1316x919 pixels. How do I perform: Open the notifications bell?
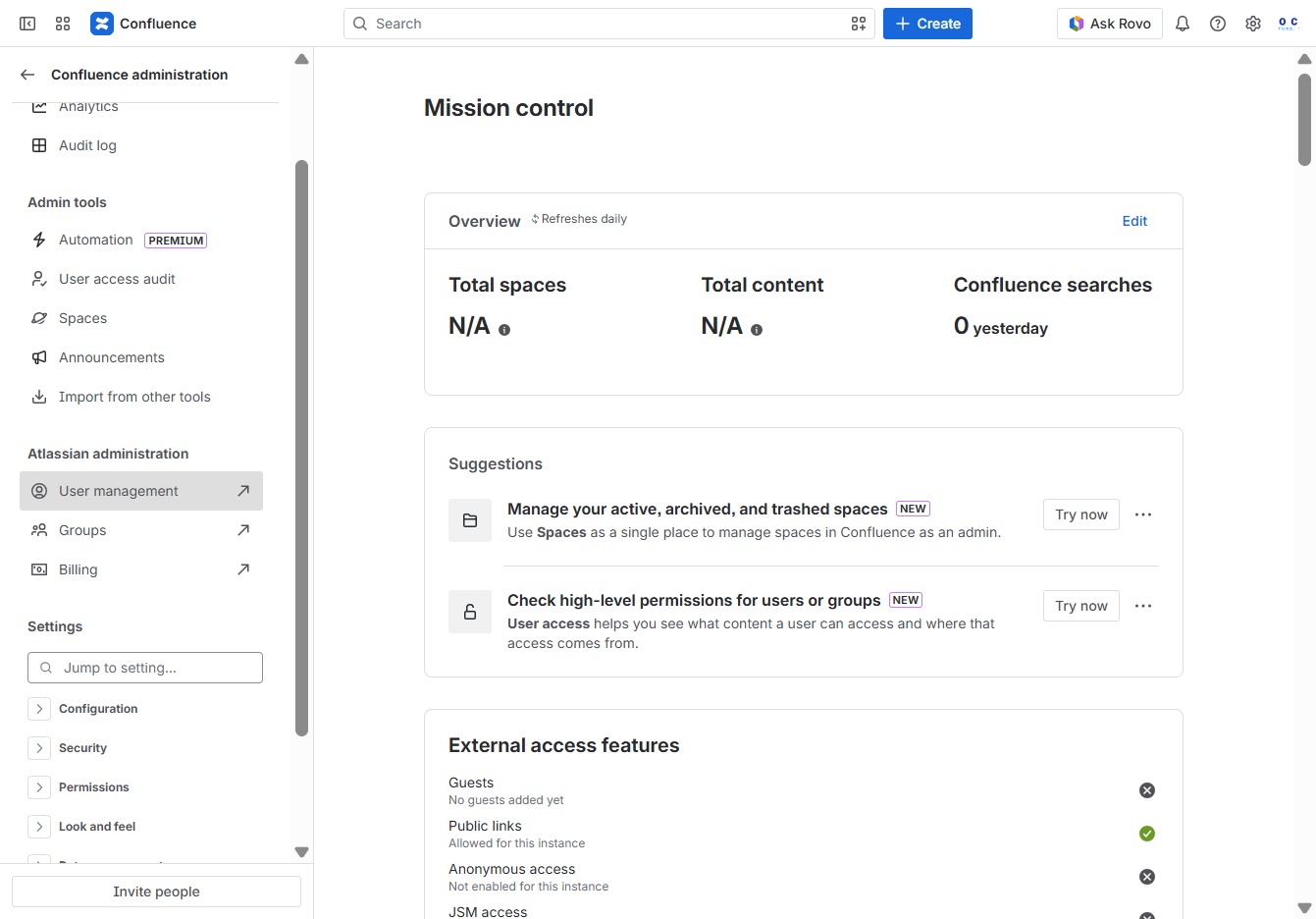pyautogui.click(x=1183, y=24)
